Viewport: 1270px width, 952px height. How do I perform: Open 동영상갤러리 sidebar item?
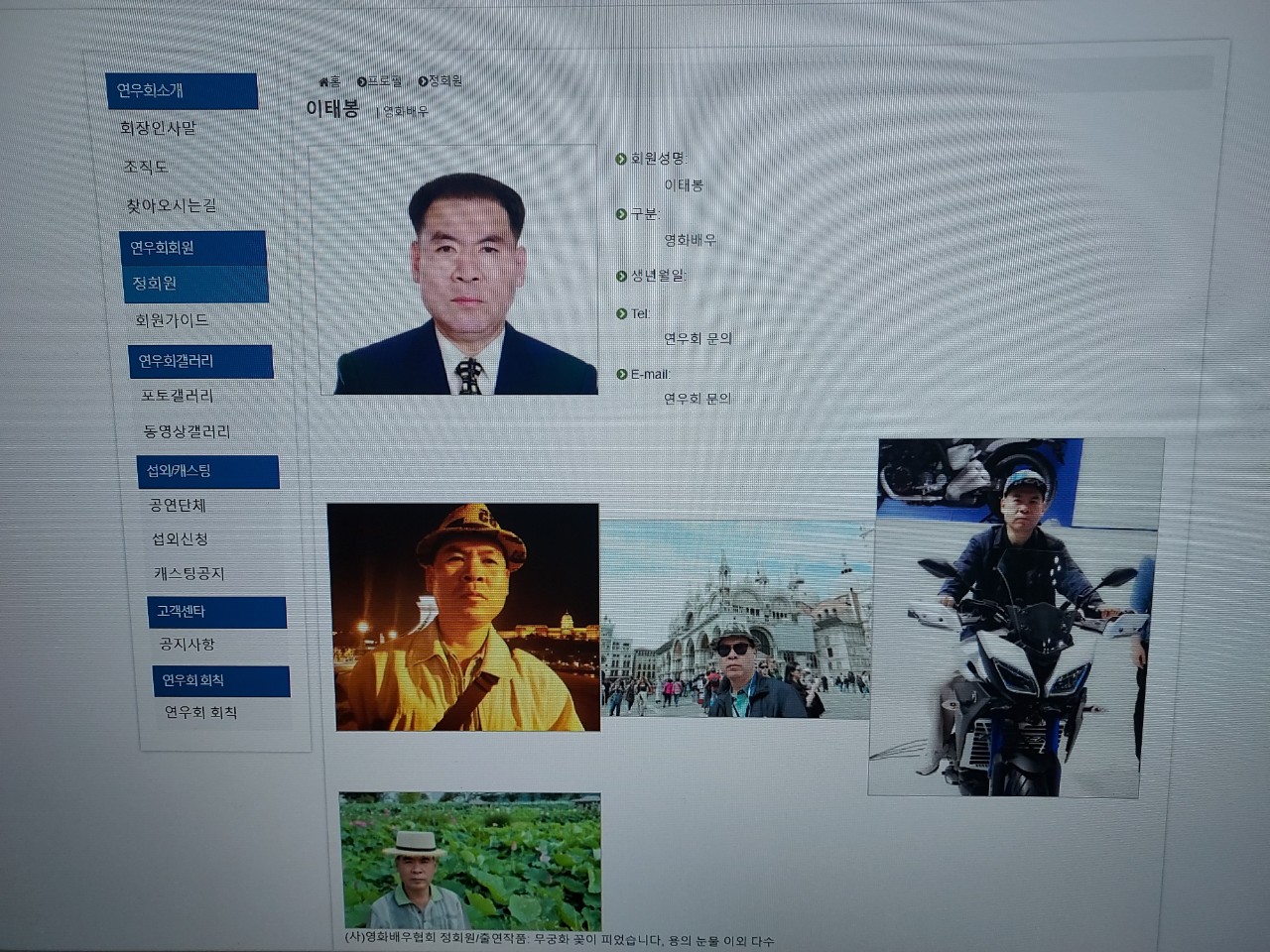coord(188,431)
